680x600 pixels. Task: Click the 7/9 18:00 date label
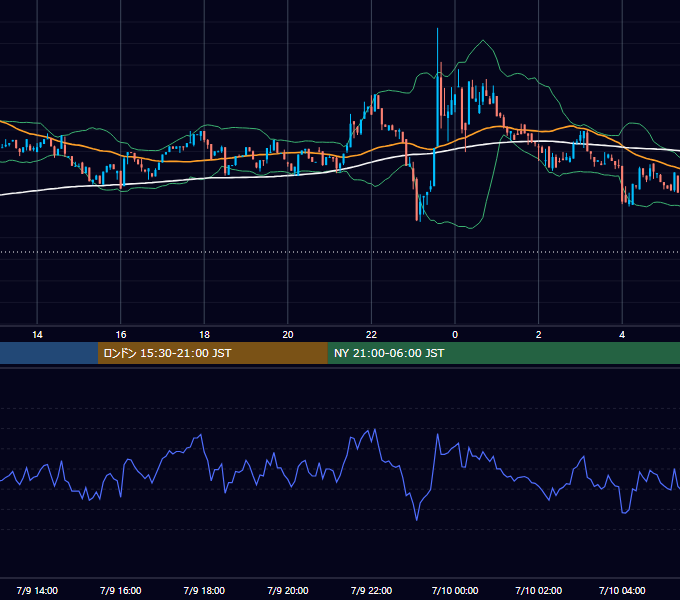(204, 590)
